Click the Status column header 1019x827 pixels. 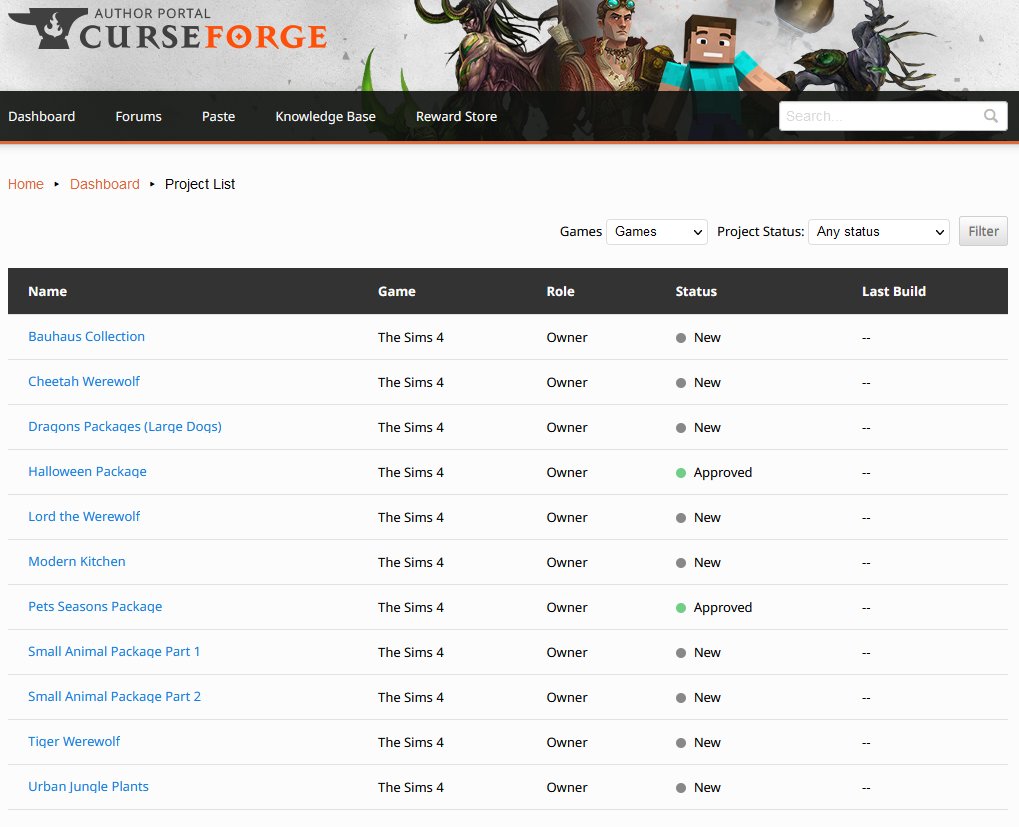696,291
